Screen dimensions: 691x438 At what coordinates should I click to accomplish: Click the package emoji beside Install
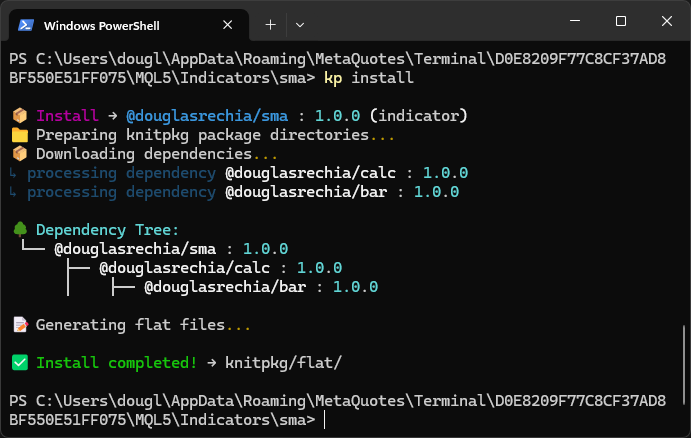[18, 116]
